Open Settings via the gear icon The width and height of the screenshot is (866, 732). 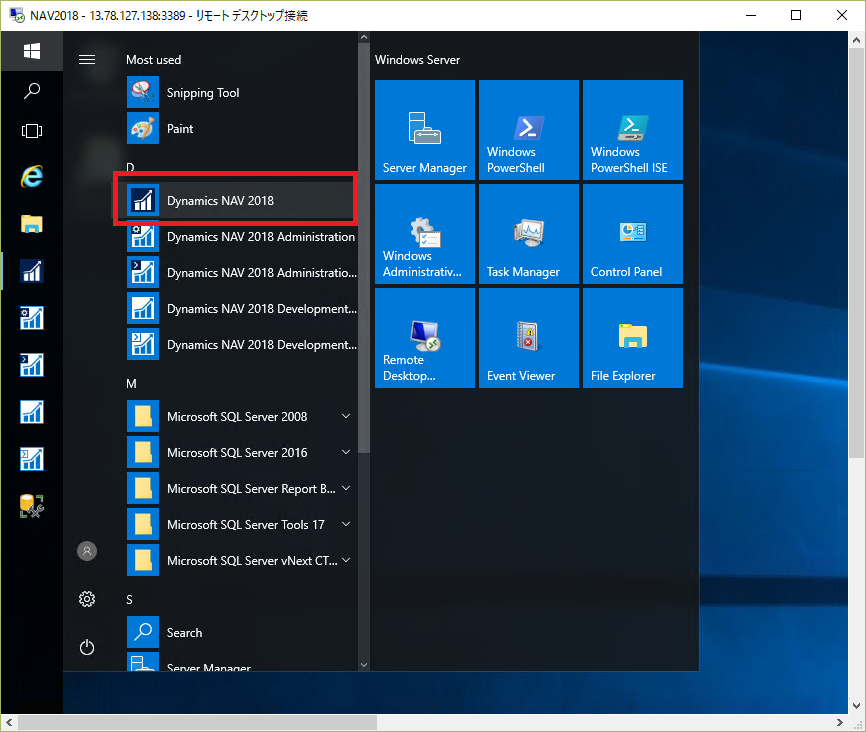(x=87, y=599)
